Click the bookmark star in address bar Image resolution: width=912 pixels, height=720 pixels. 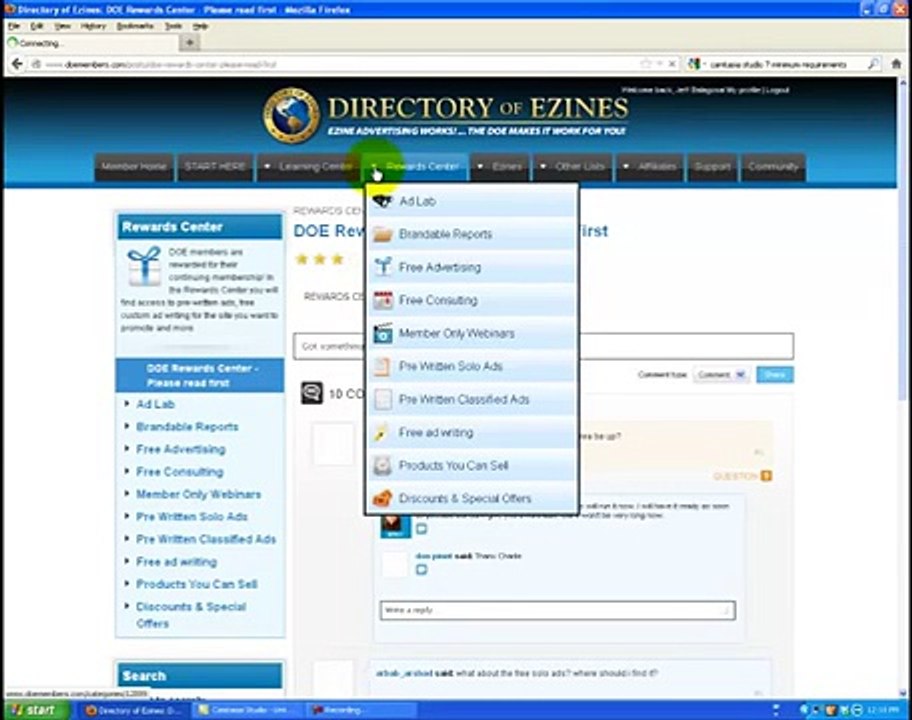click(x=645, y=64)
